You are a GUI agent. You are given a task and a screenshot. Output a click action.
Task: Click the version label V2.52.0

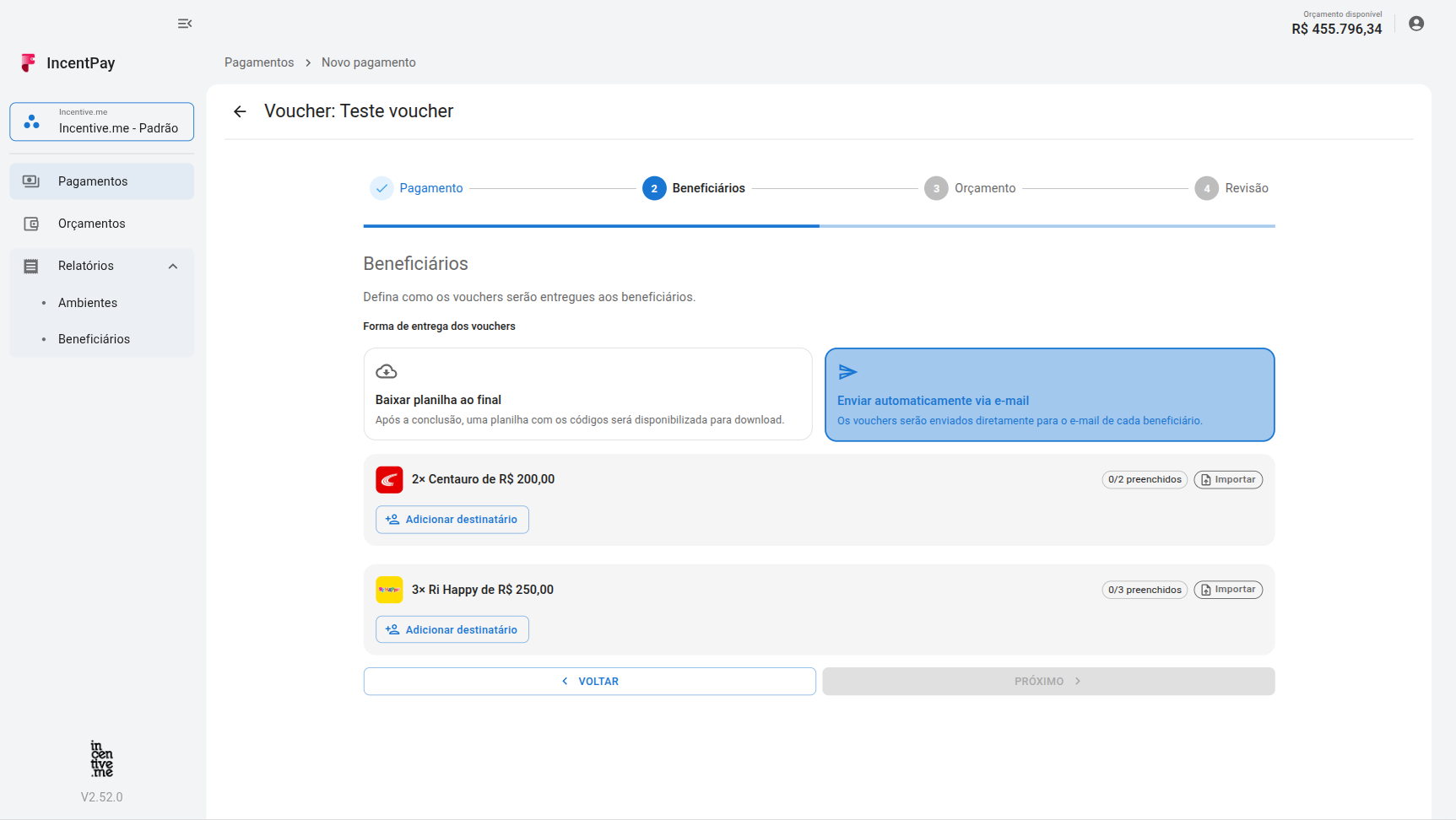click(x=102, y=797)
